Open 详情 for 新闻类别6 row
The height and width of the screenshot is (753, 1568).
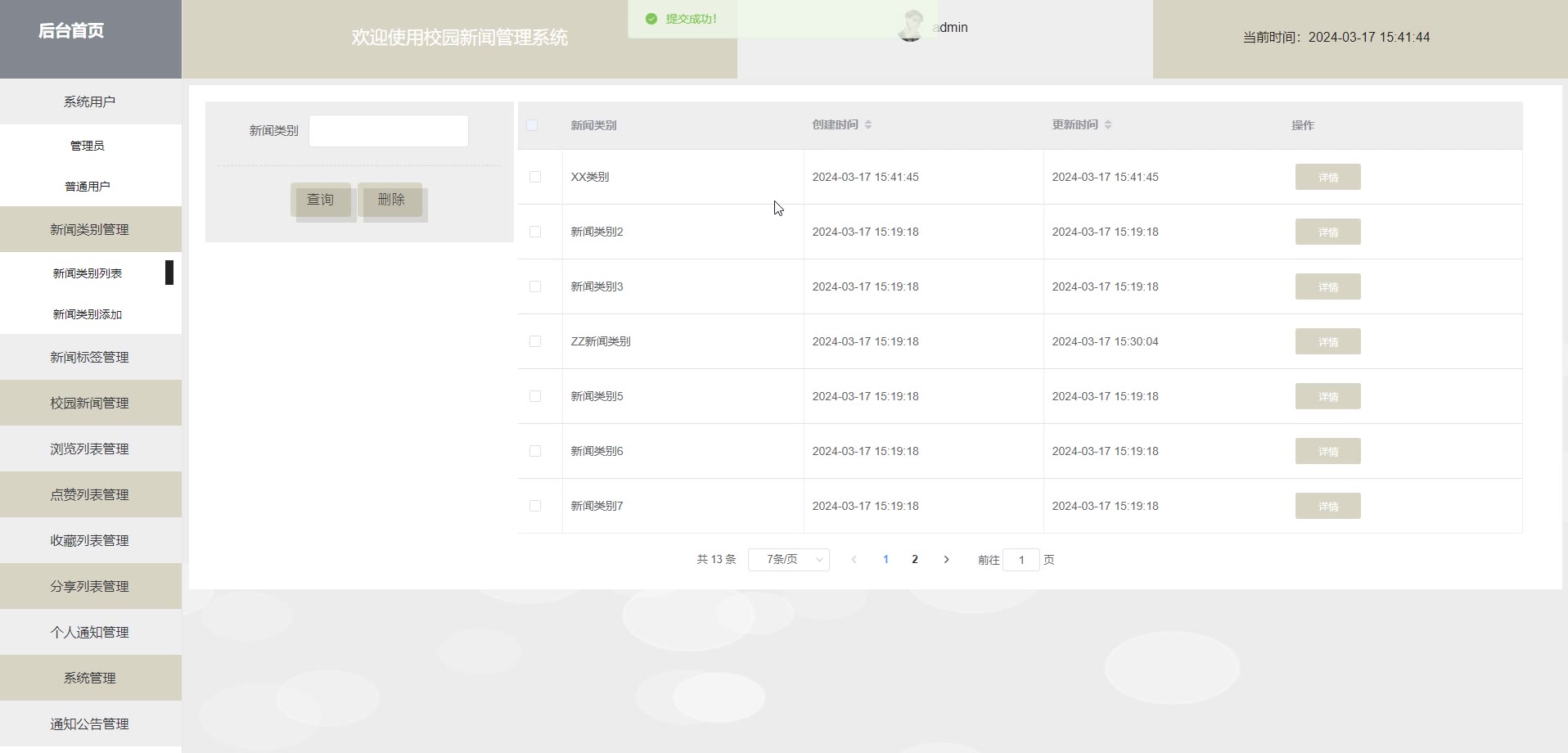1327,451
